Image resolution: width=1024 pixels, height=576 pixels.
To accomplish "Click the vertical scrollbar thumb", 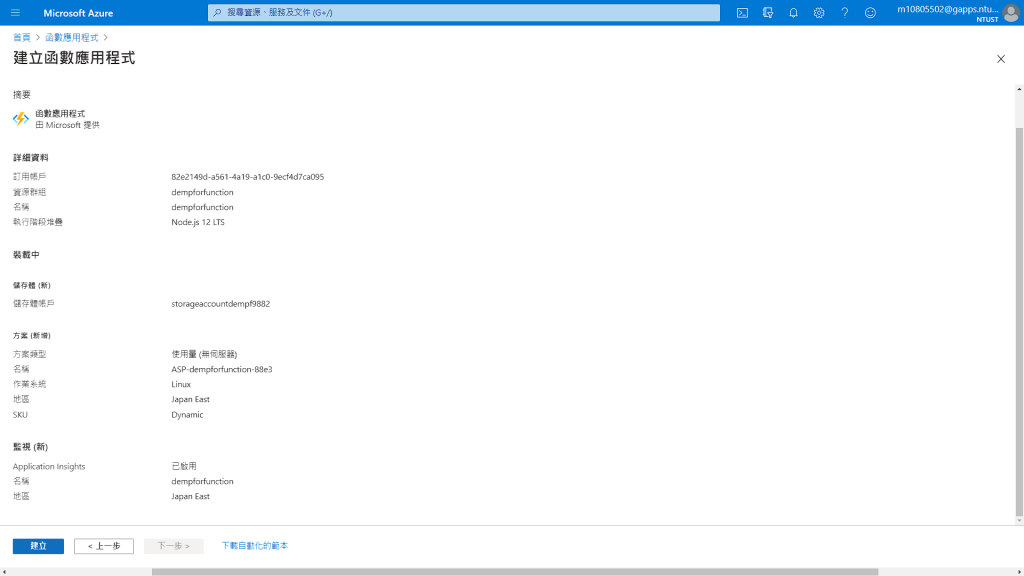I will coord(1019,321).
